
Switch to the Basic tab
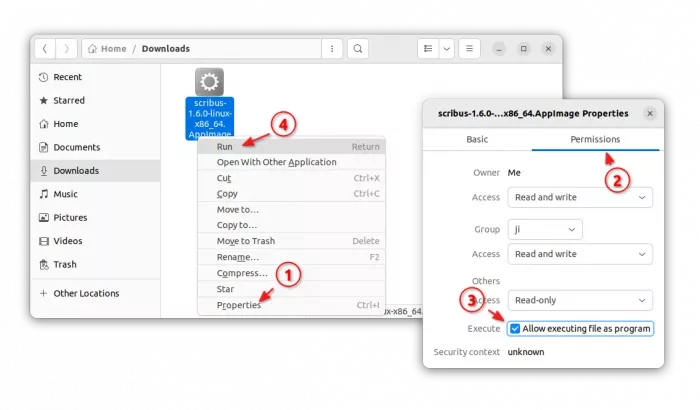[x=477, y=139]
